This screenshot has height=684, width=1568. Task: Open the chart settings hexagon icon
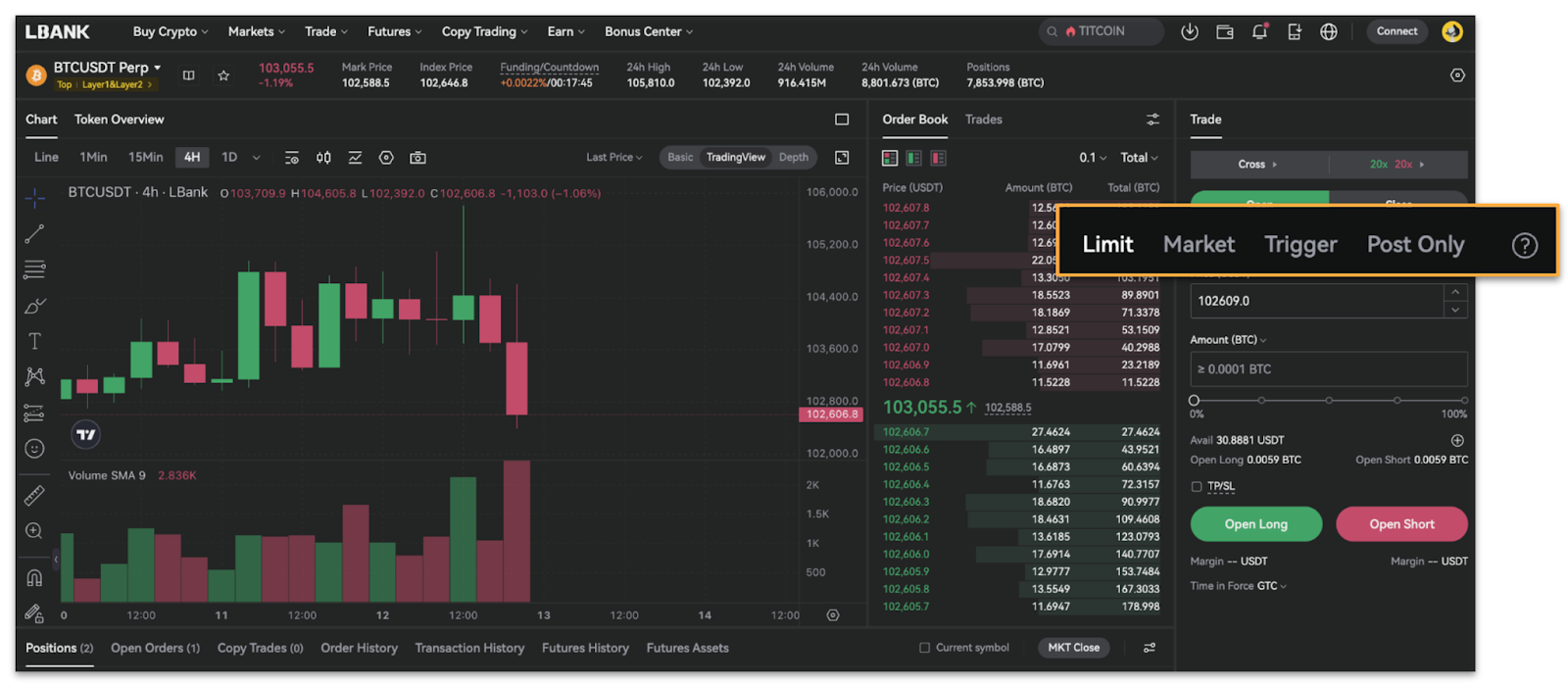[386, 158]
